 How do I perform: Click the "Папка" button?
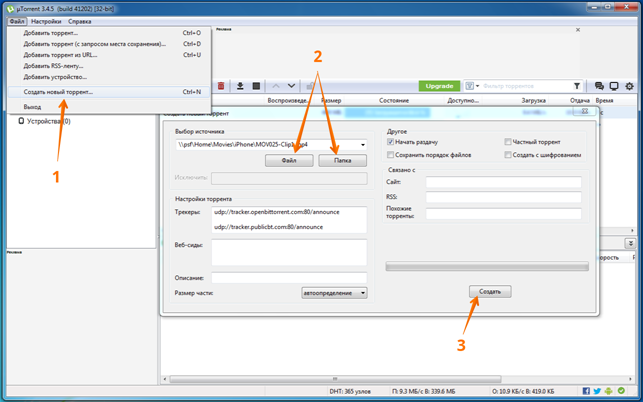342,160
